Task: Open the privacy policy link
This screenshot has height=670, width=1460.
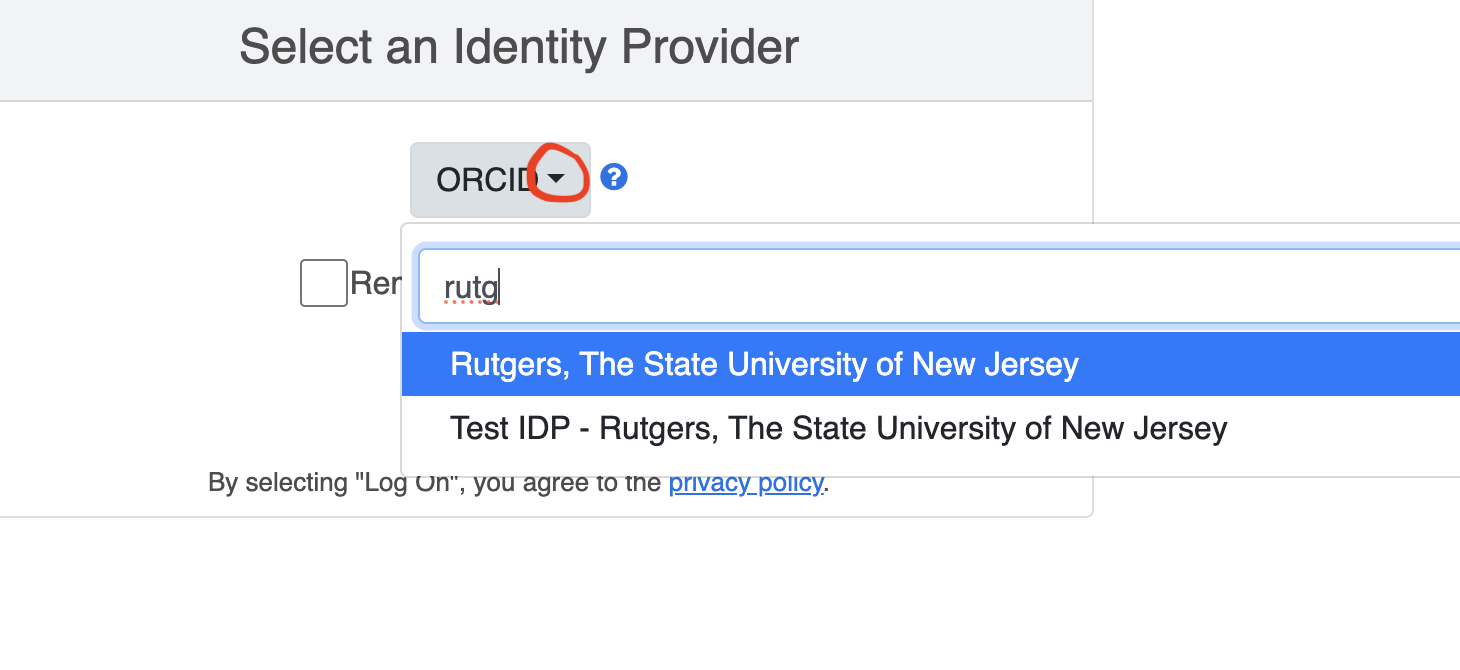Action: (746, 484)
